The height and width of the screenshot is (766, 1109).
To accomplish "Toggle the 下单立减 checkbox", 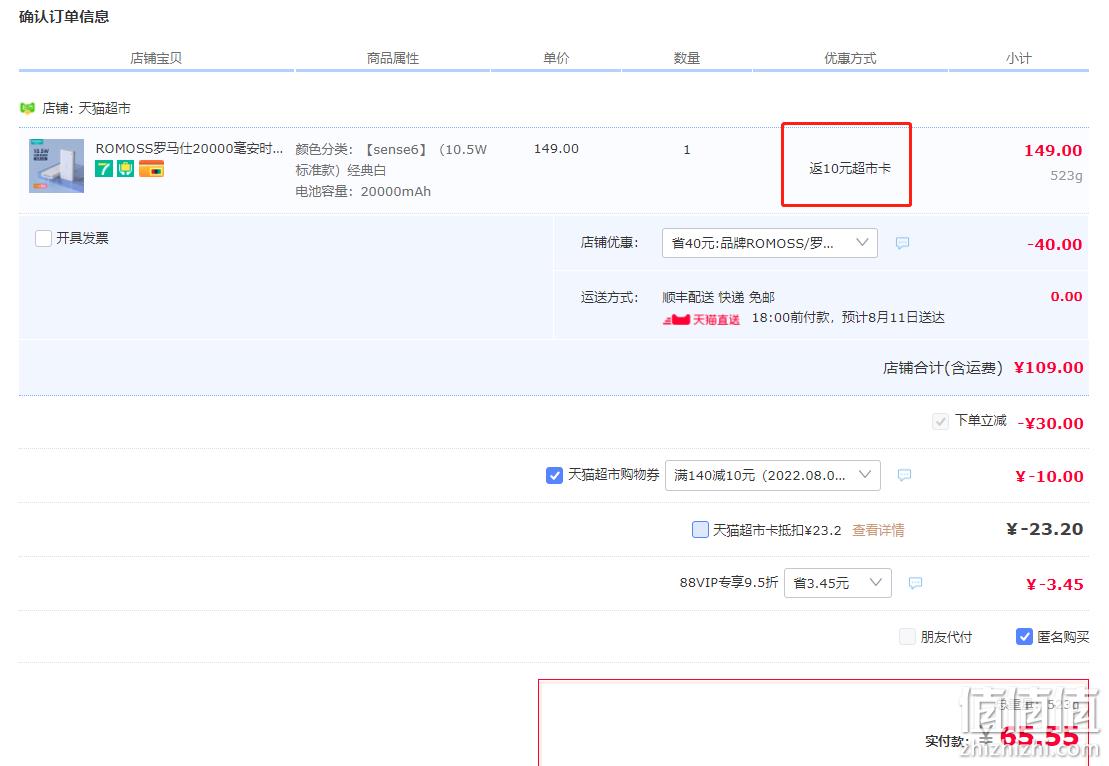I will tap(940, 422).
